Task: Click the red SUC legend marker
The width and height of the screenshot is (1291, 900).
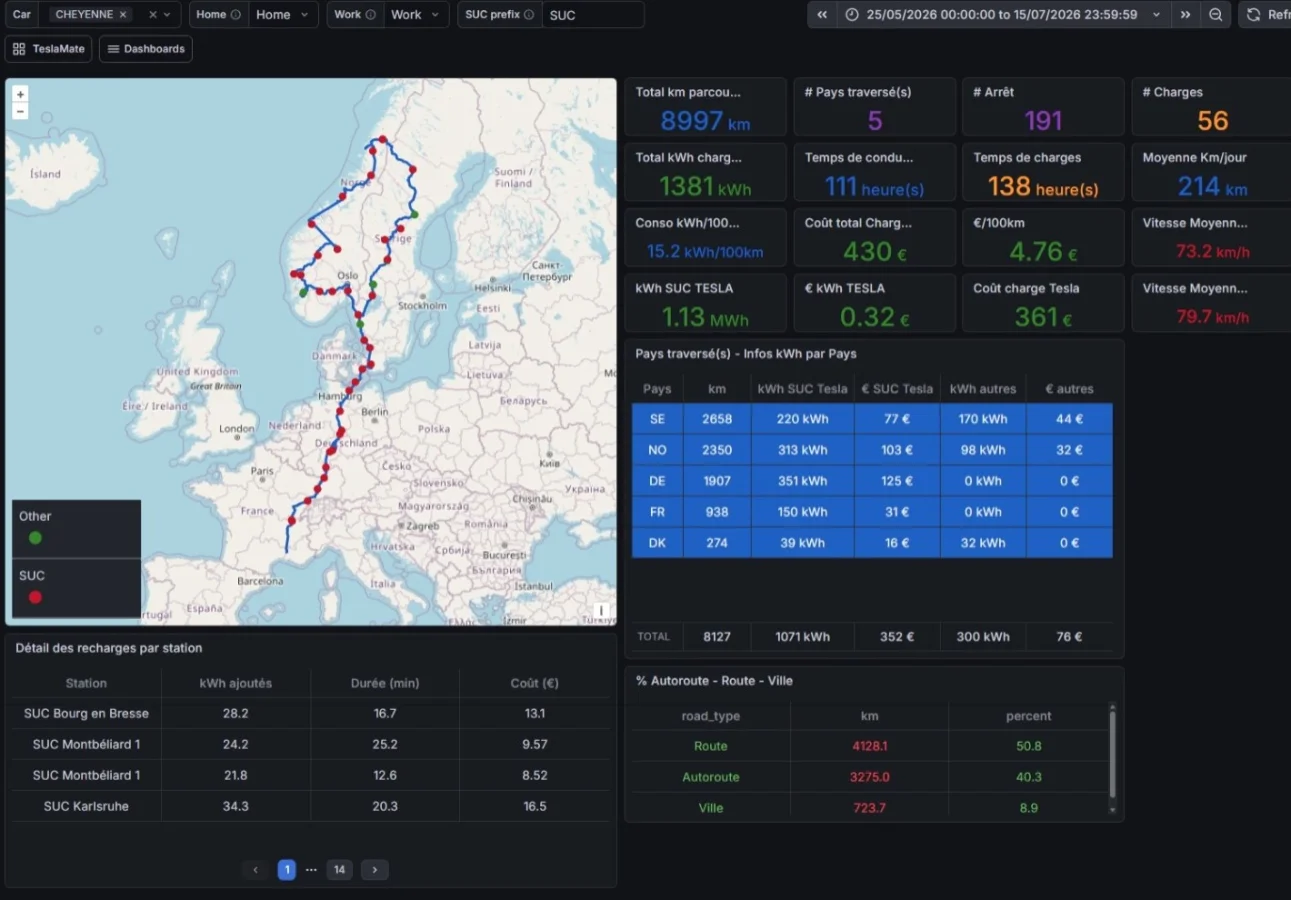Action: [35, 597]
